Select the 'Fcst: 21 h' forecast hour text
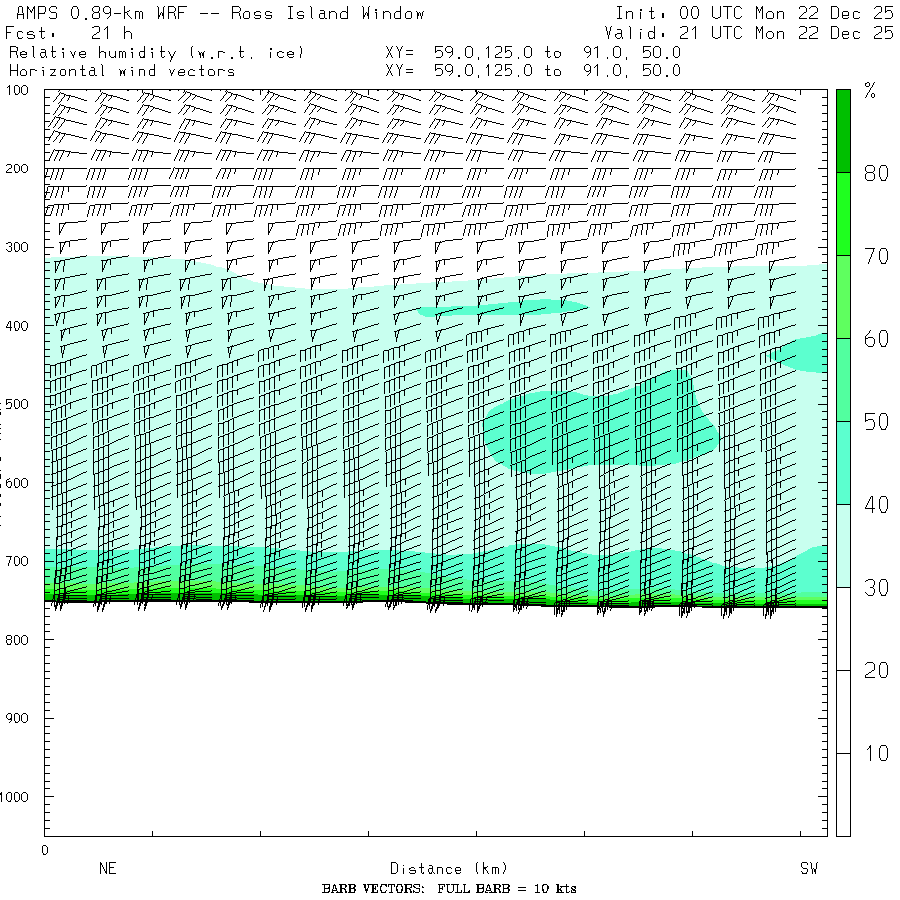 (x=69, y=33)
